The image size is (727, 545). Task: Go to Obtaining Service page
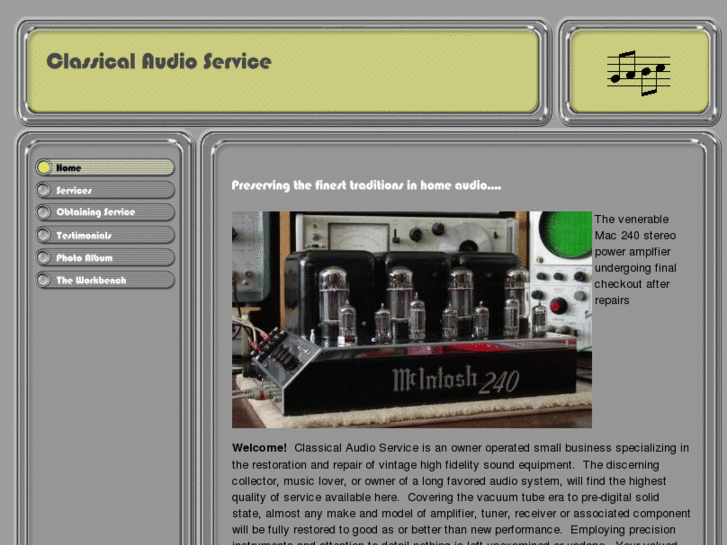click(x=105, y=212)
